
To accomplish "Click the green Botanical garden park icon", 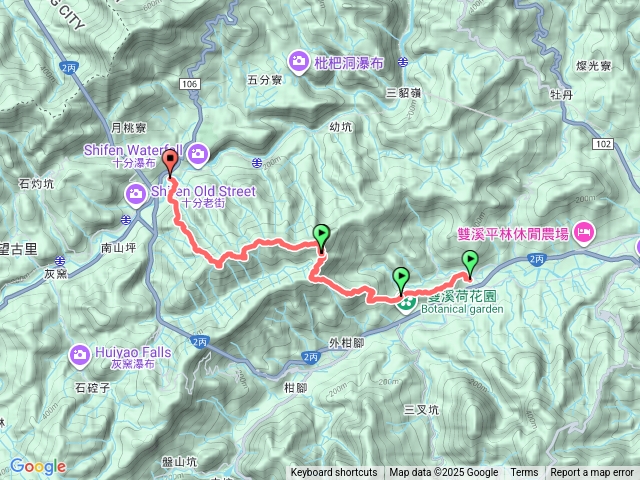I will (x=407, y=304).
